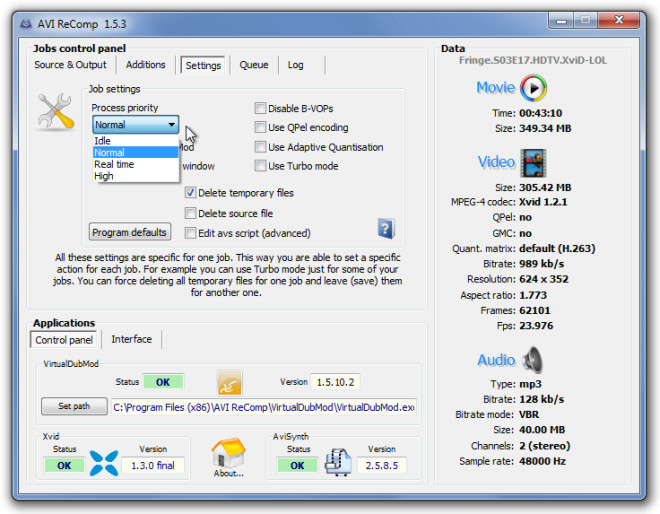Click the frames value 62101
The image size is (660, 514).
535,311
